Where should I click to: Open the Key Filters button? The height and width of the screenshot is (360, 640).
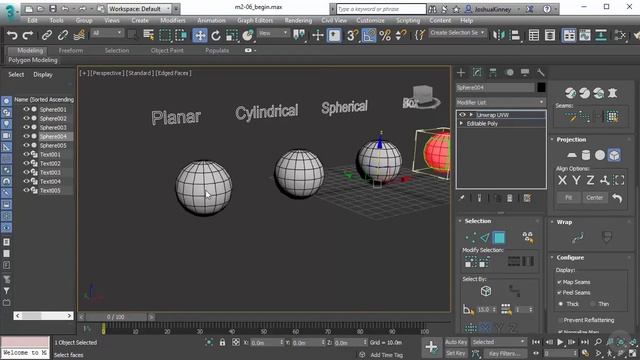coord(504,353)
